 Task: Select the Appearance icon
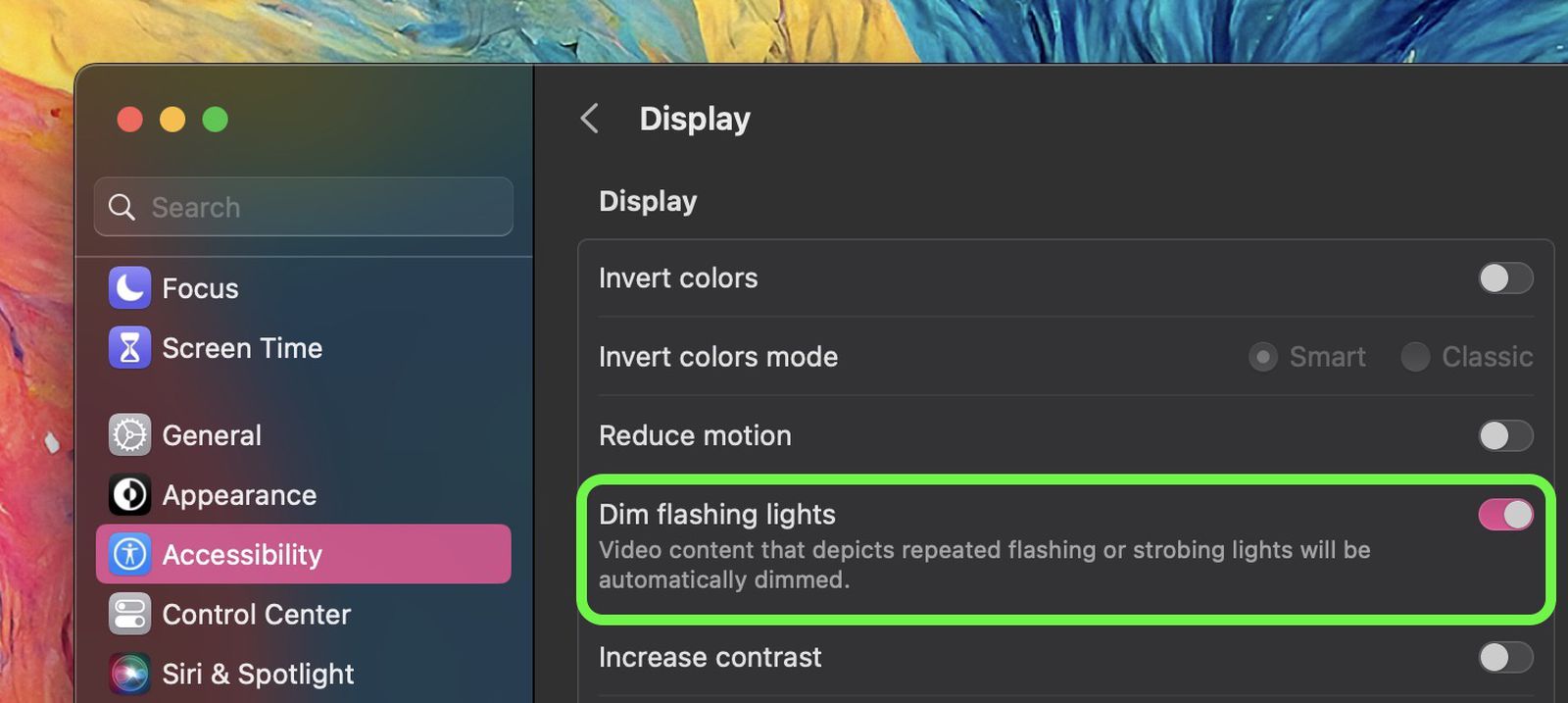126,494
